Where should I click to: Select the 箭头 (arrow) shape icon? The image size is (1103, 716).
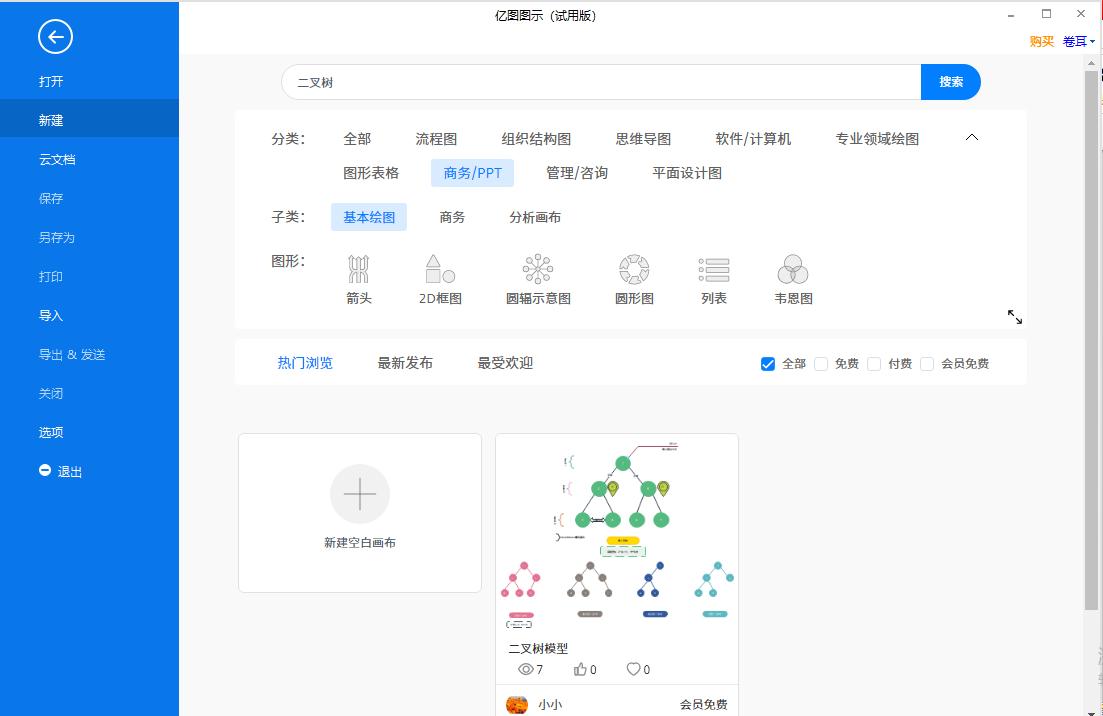pyautogui.click(x=359, y=271)
